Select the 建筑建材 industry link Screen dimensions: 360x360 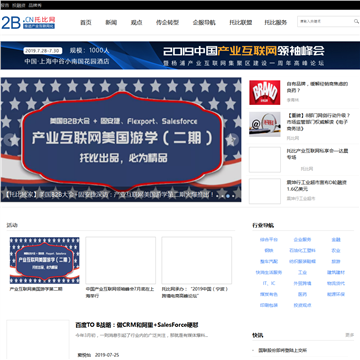336,272
